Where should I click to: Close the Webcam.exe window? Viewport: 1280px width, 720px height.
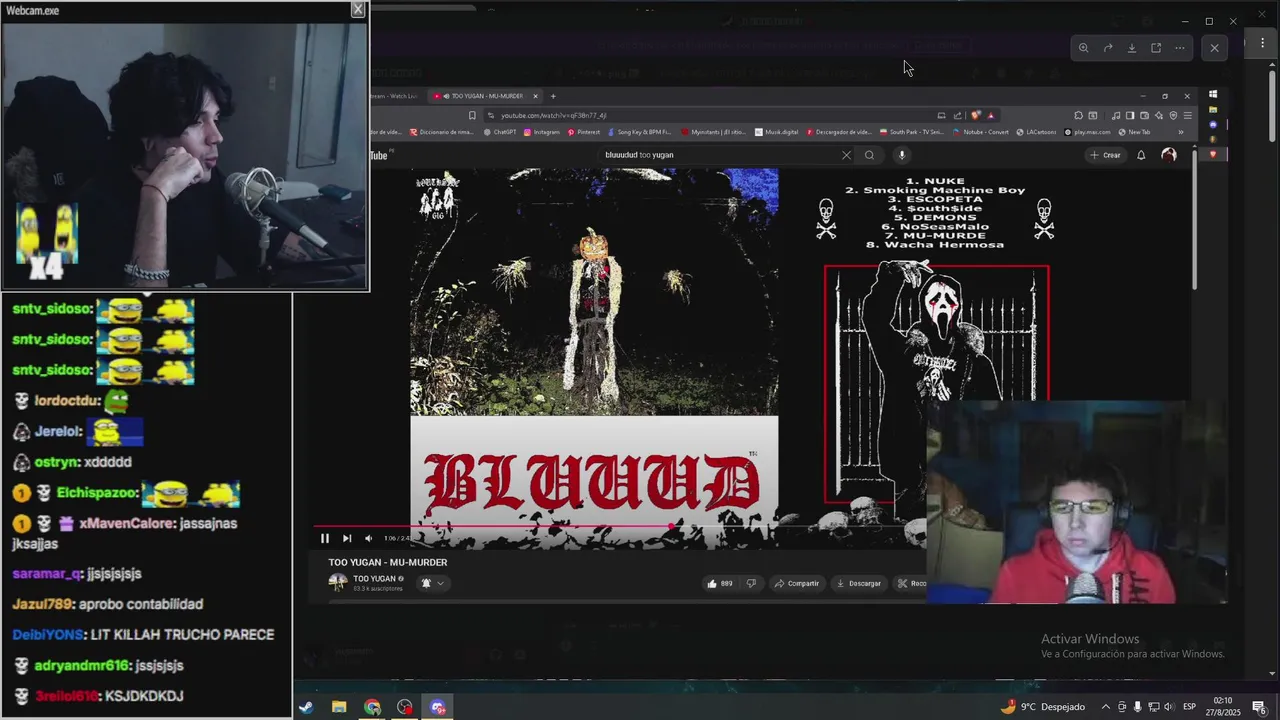pyautogui.click(x=357, y=9)
